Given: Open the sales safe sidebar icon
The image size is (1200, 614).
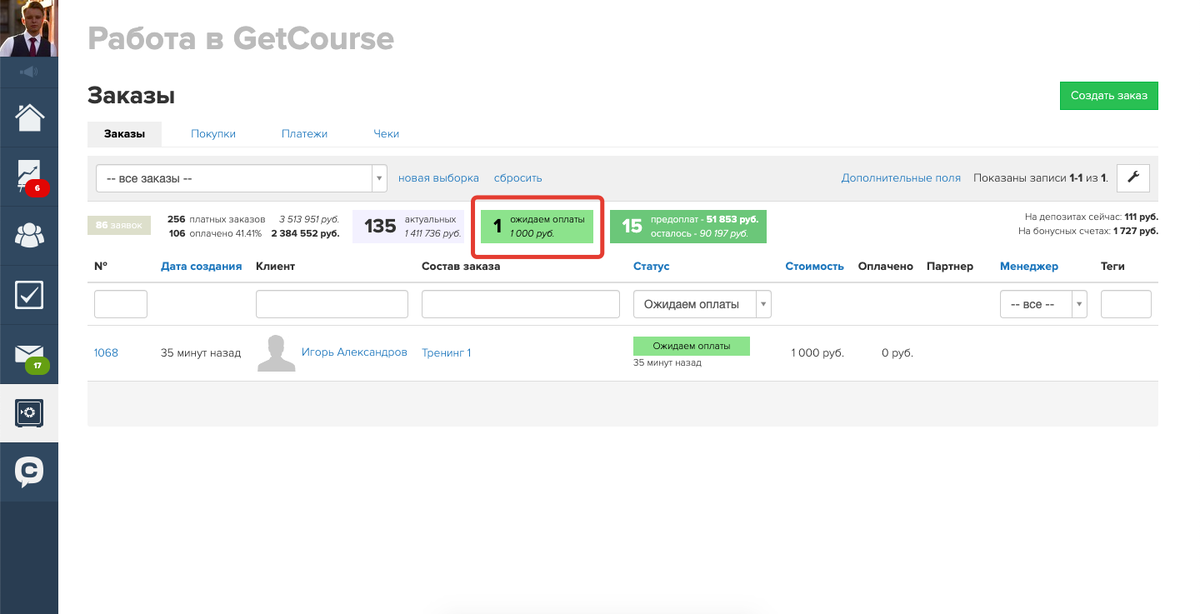Looking at the screenshot, I should point(29,412).
